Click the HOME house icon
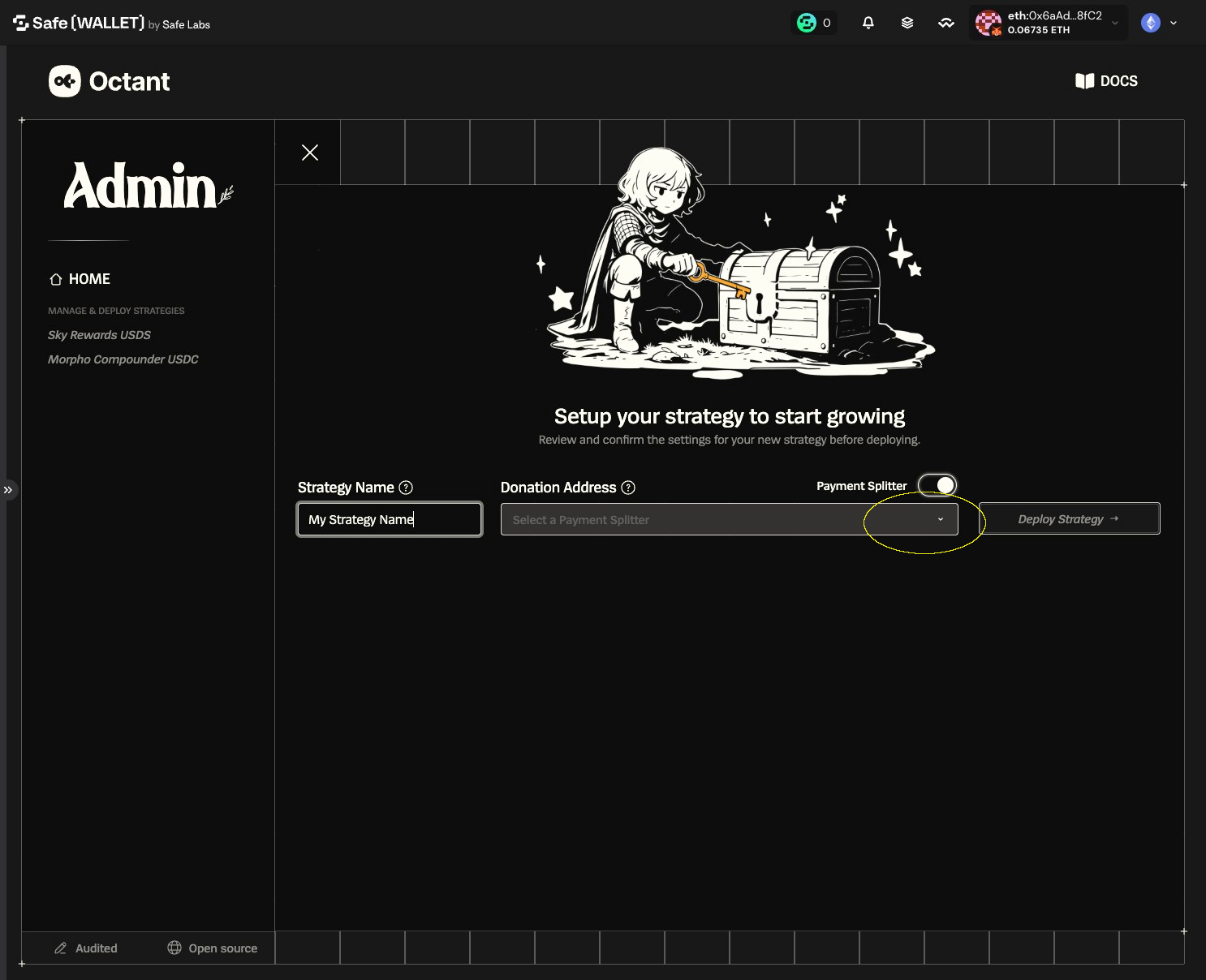Viewport: 1206px width, 980px height. coord(56,279)
